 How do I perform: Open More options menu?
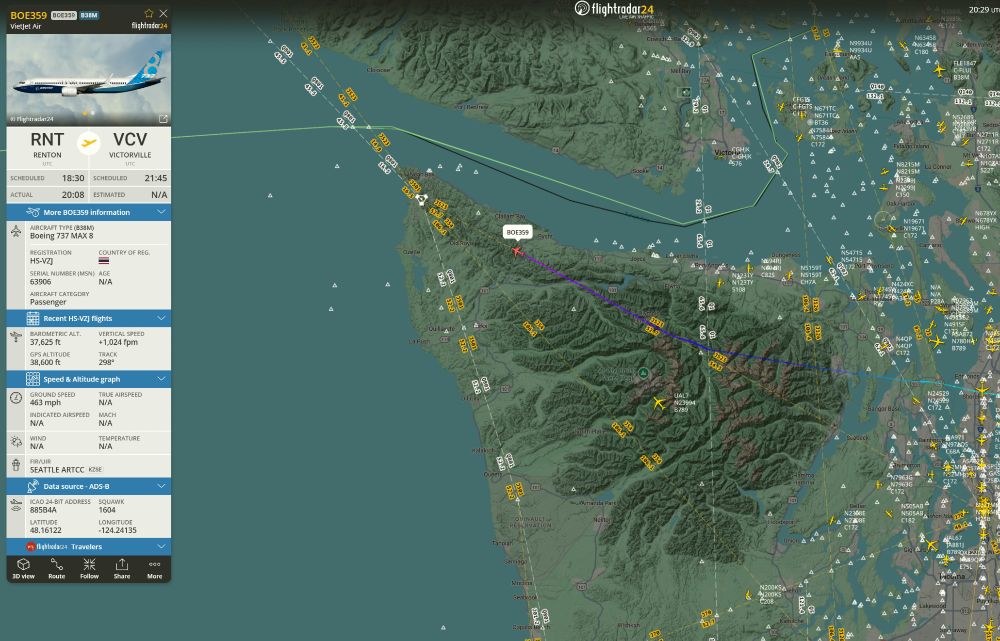(155, 568)
